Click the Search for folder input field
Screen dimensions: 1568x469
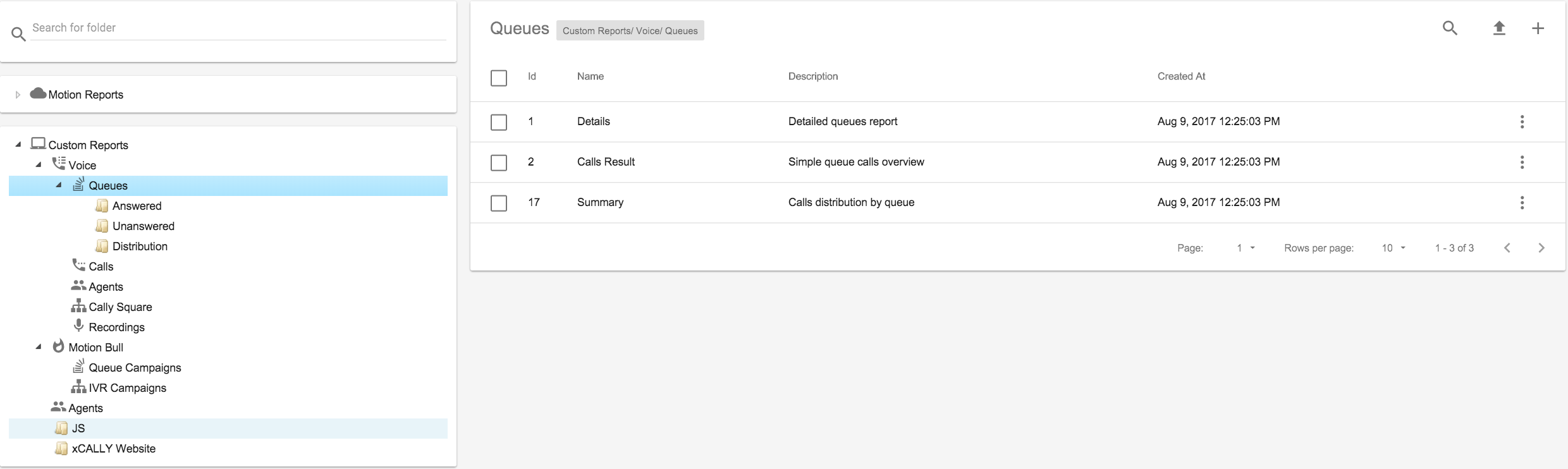point(238,28)
